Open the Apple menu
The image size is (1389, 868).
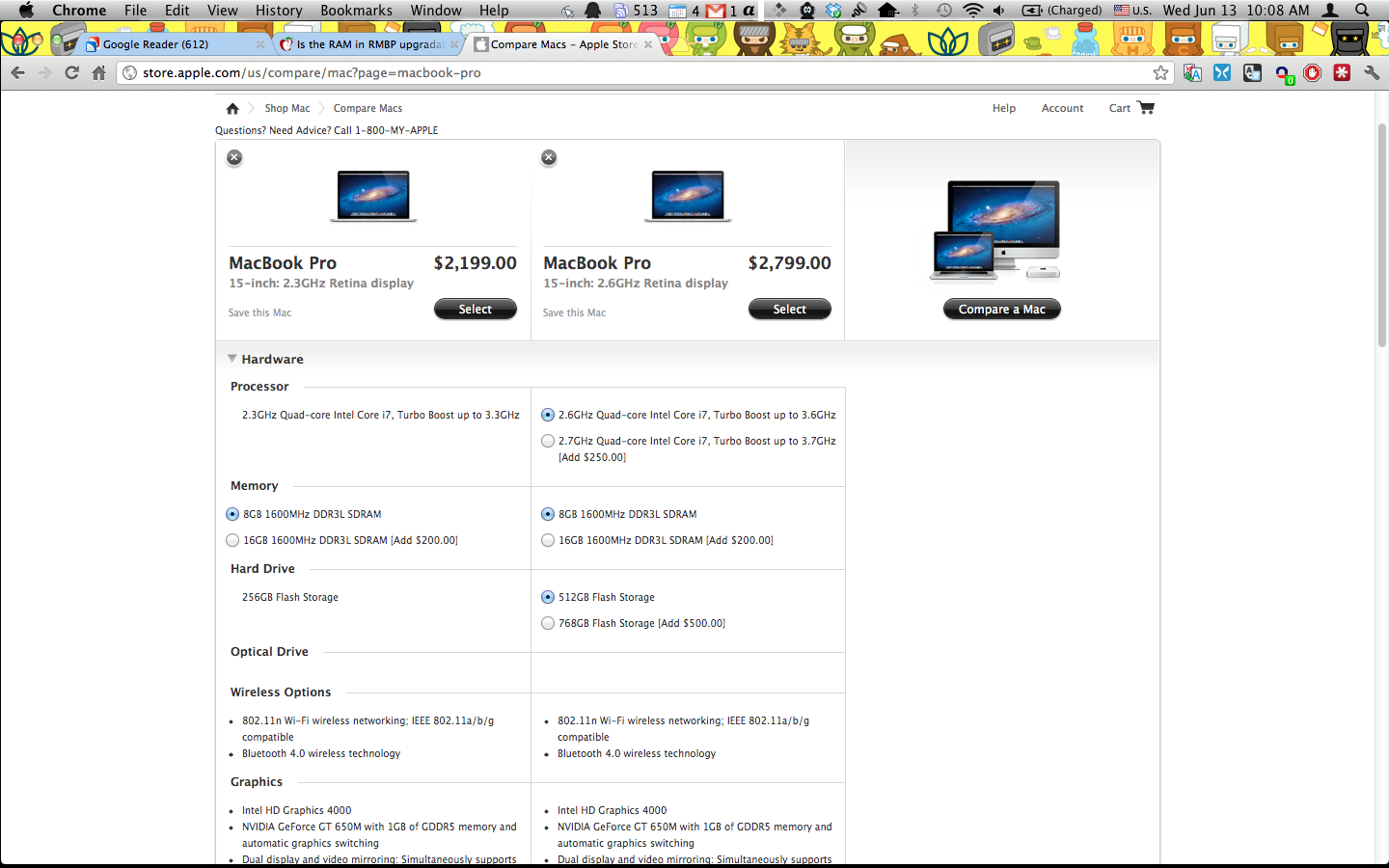(26, 10)
